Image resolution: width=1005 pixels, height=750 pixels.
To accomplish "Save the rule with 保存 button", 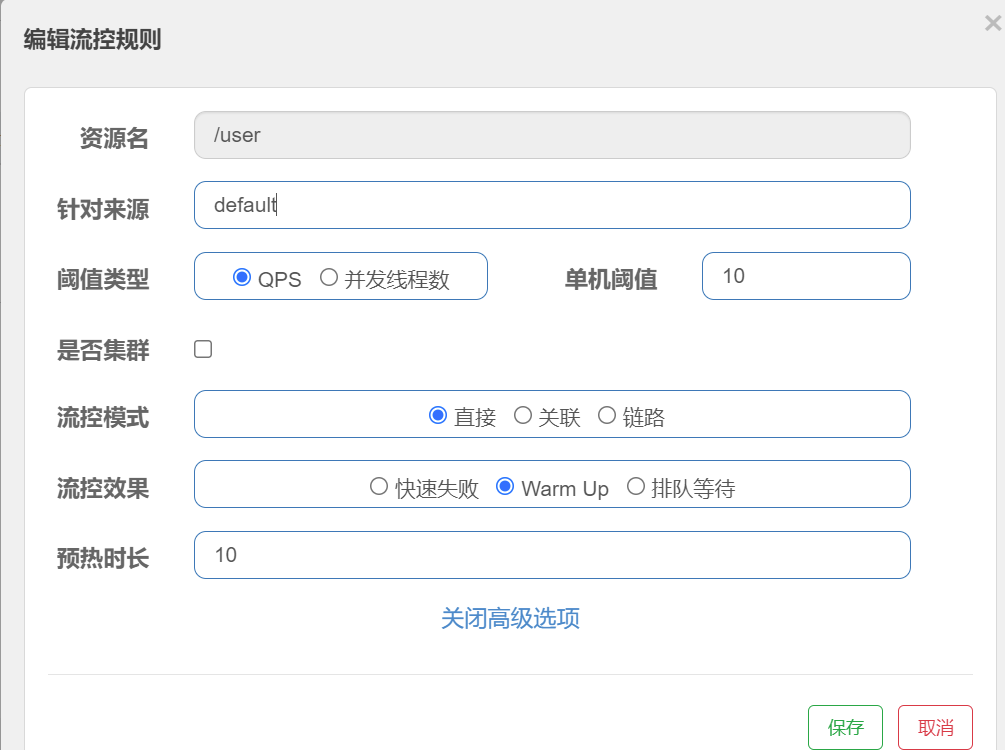I will pyautogui.click(x=845, y=728).
